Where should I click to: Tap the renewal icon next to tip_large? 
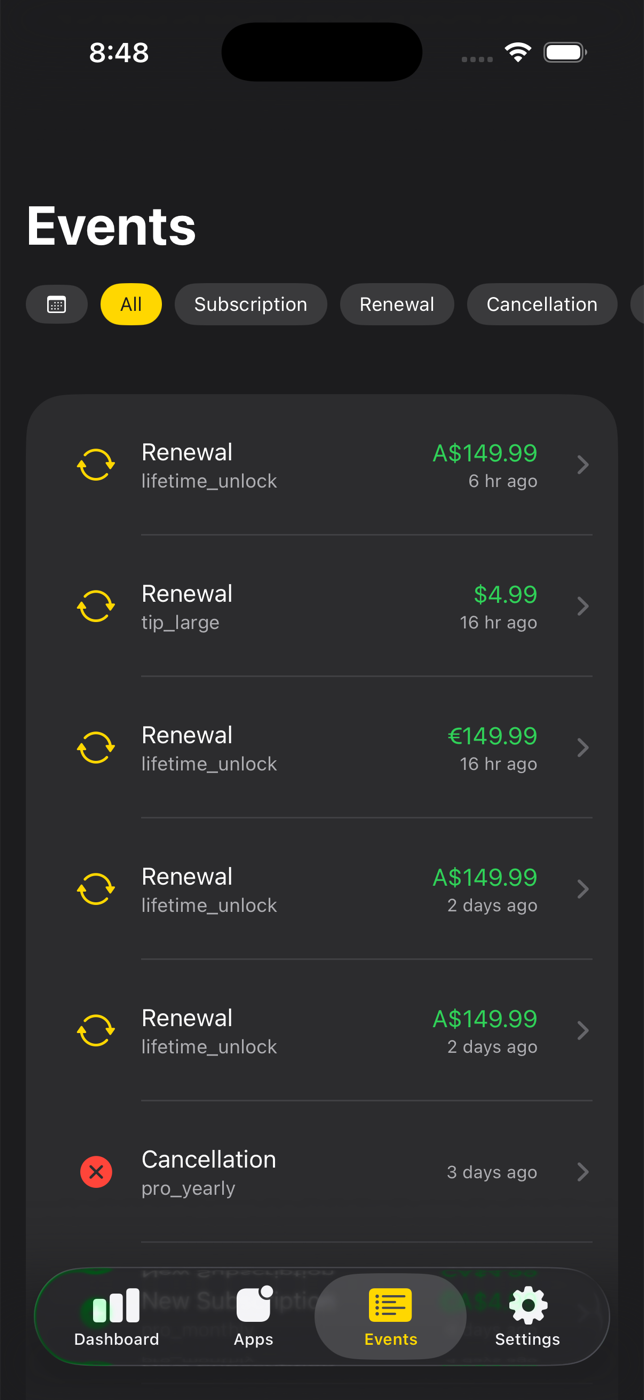pos(95,606)
